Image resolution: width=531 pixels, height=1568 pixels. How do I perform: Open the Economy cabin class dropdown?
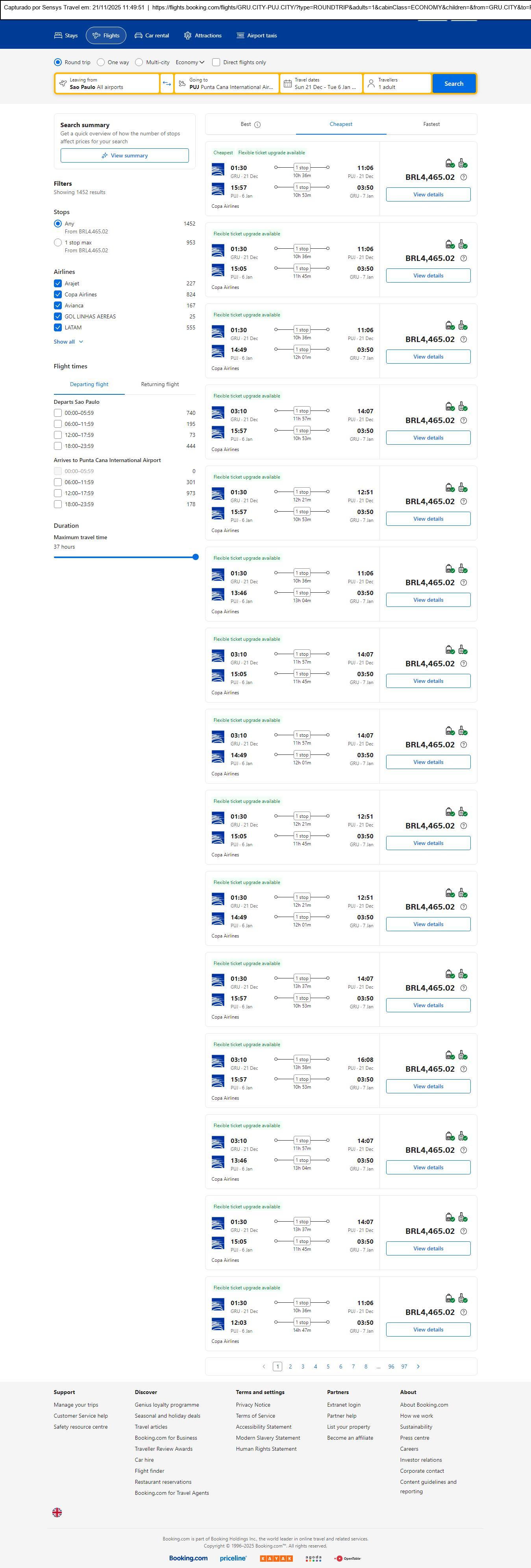click(189, 62)
